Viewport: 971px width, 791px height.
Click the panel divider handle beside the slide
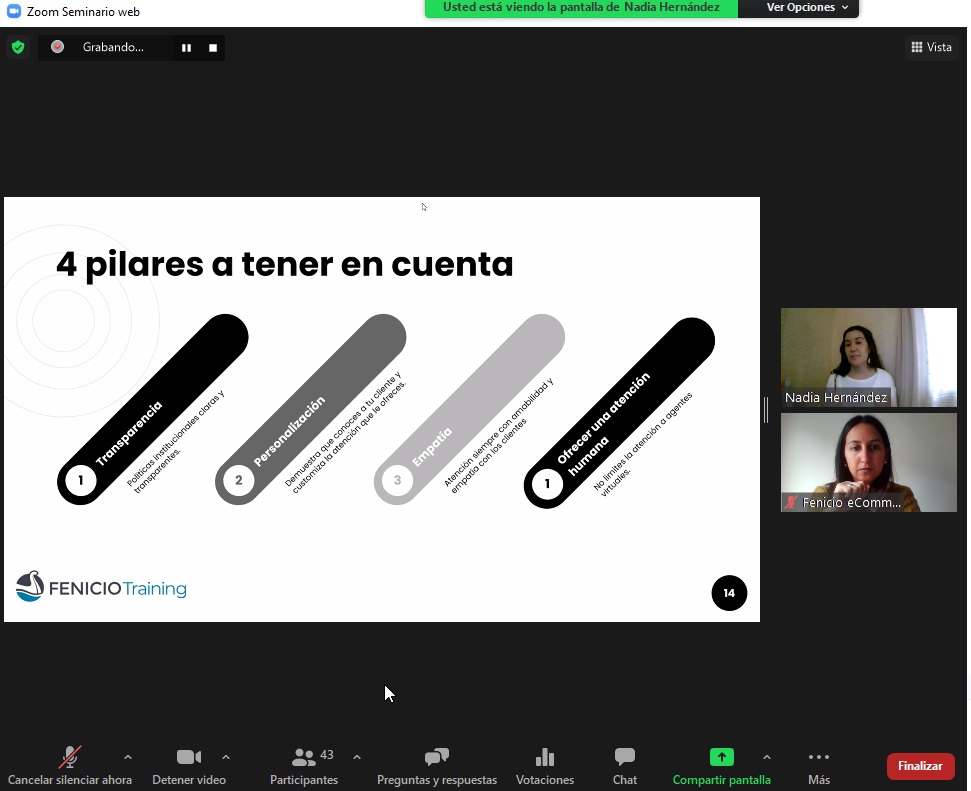(x=767, y=409)
